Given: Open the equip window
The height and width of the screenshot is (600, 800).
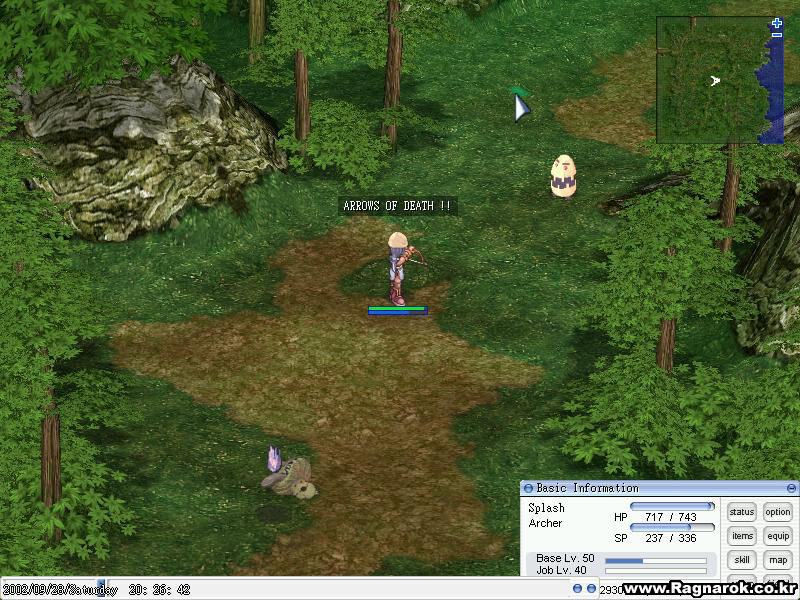Looking at the screenshot, I should coord(778,536).
